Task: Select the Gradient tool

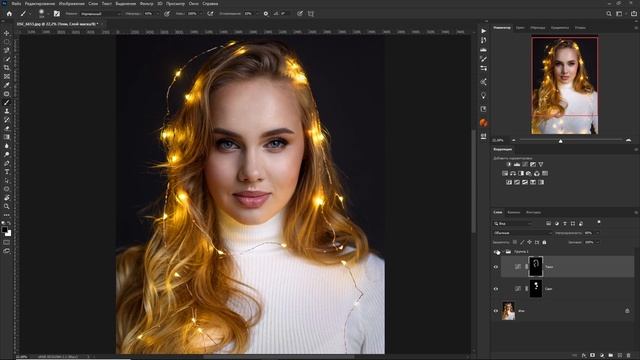Action: click(x=7, y=137)
